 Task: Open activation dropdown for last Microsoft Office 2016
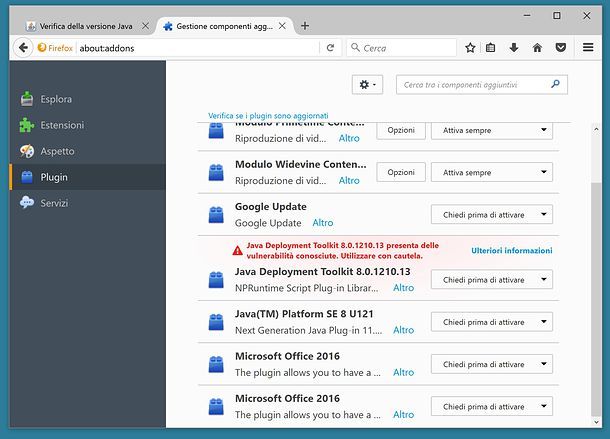pos(492,406)
